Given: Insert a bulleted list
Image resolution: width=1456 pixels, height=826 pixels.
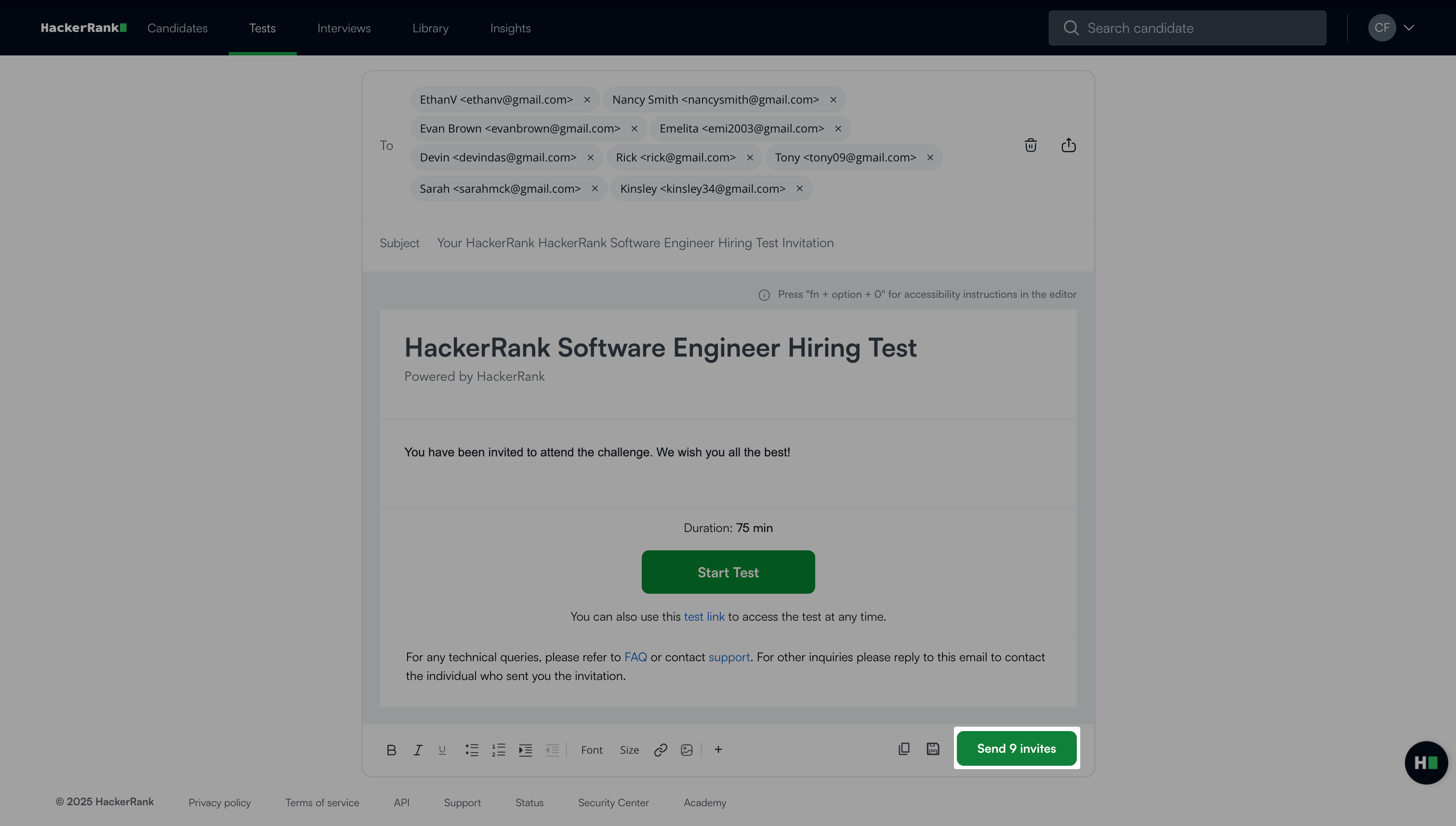Looking at the screenshot, I should coord(472,750).
